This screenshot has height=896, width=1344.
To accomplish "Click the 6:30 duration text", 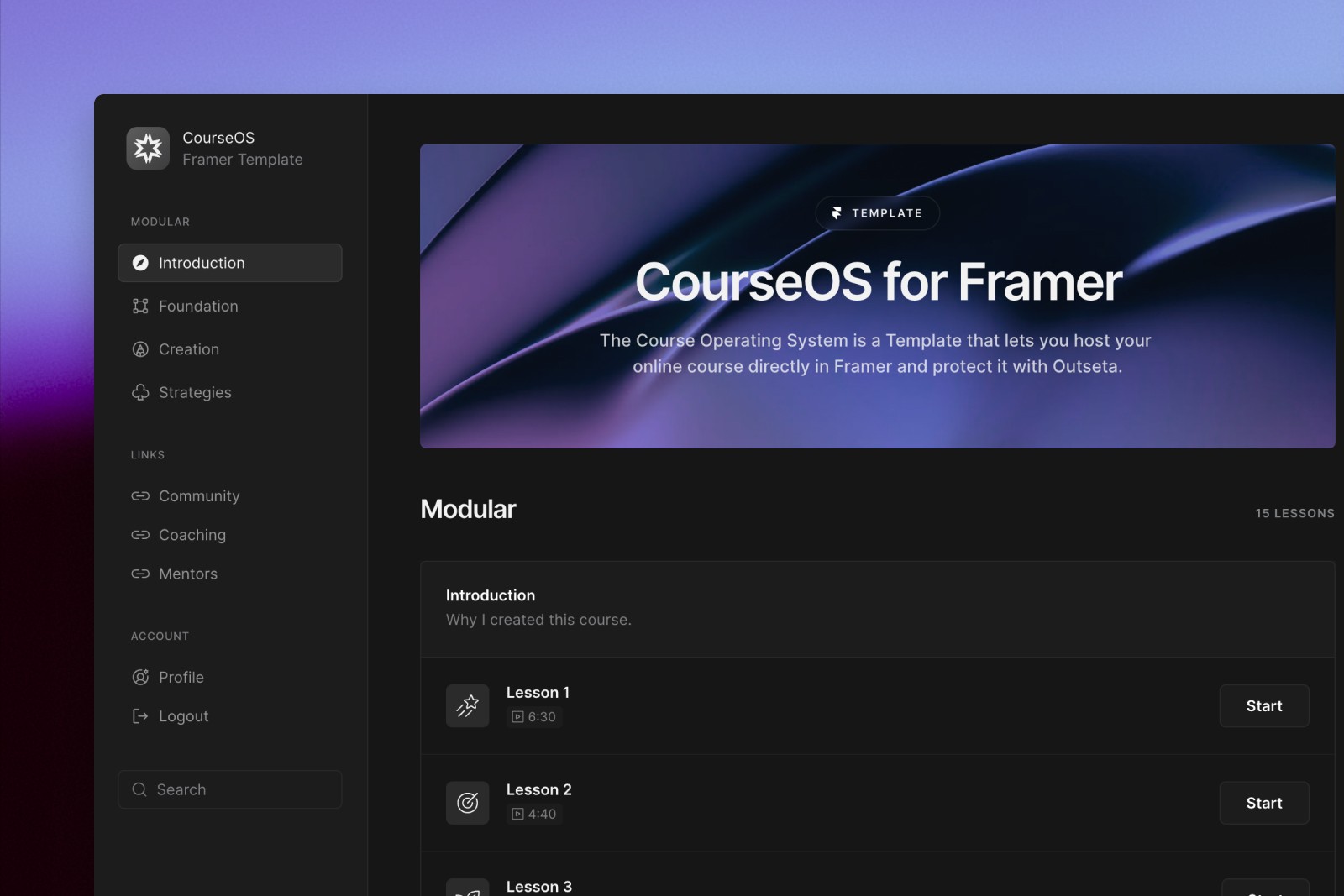I will pyautogui.click(x=542, y=717).
